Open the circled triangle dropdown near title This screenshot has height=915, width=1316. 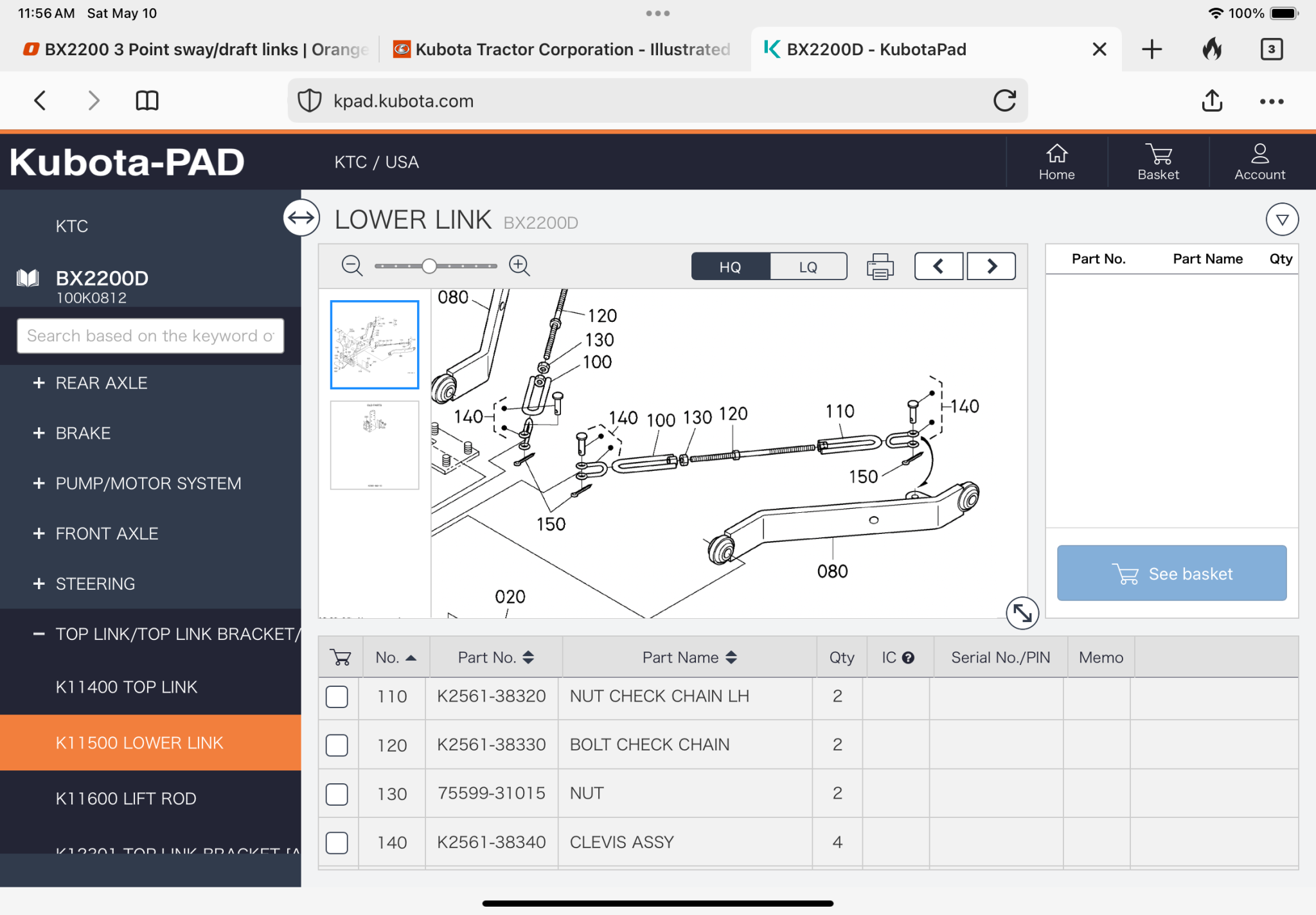[1282, 220]
